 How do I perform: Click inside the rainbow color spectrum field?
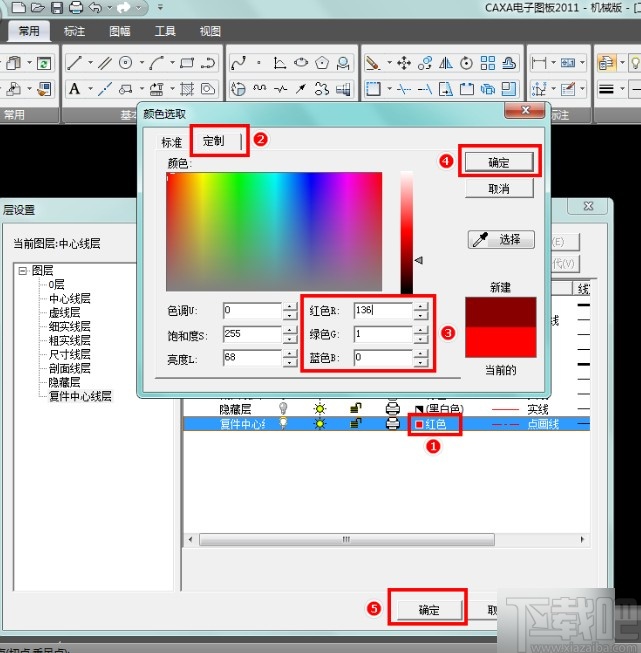(274, 231)
